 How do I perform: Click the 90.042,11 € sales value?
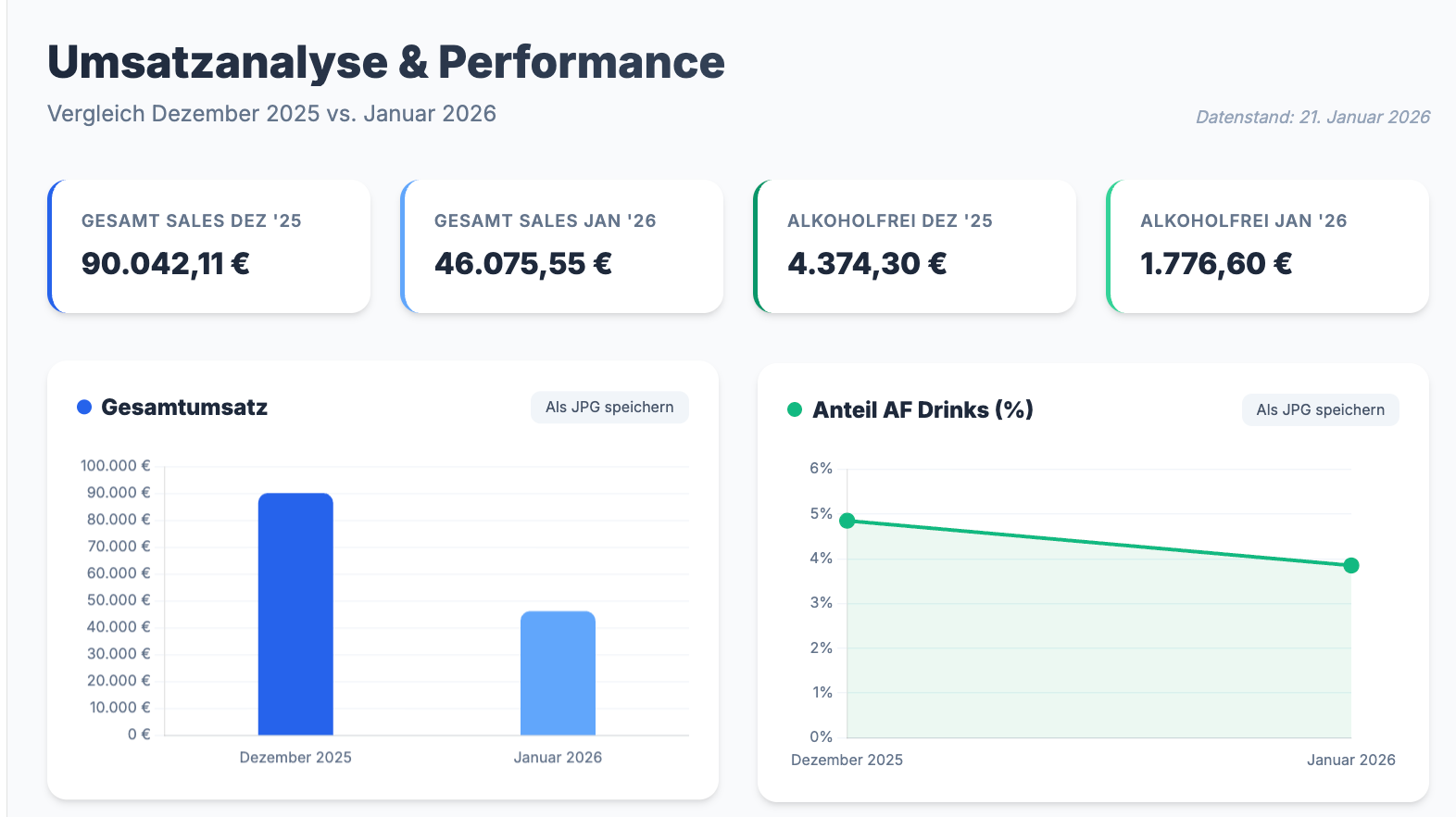pos(166,264)
